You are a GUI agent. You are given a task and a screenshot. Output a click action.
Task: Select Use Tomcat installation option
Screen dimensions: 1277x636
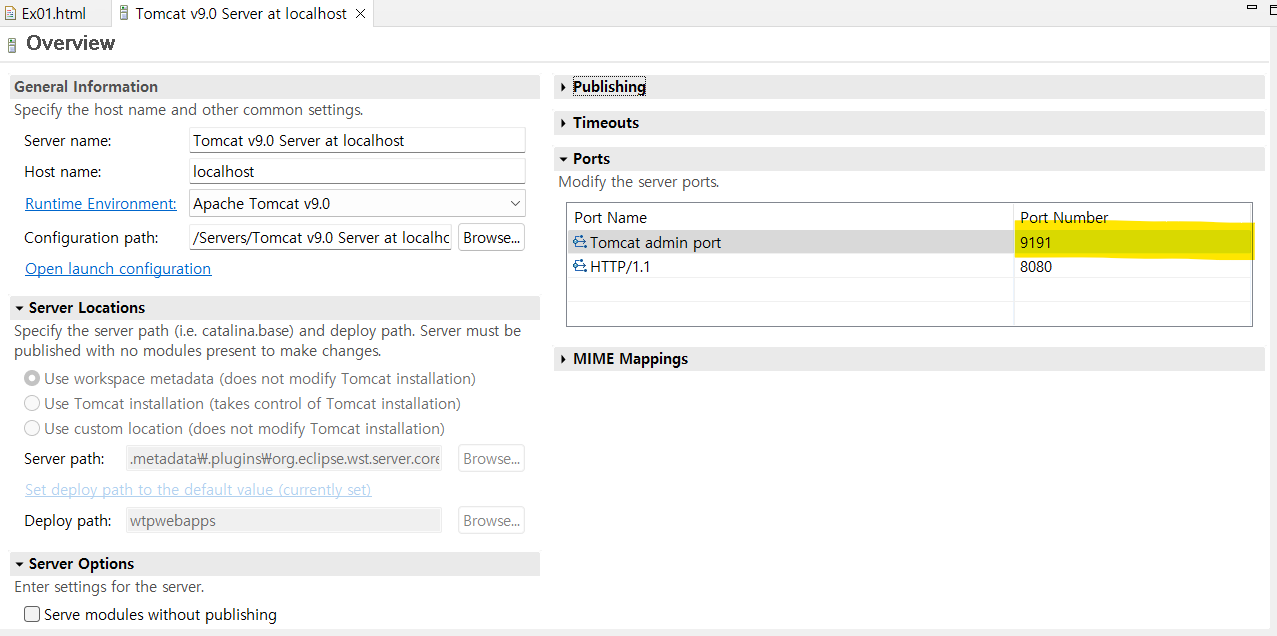coord(32,404)
